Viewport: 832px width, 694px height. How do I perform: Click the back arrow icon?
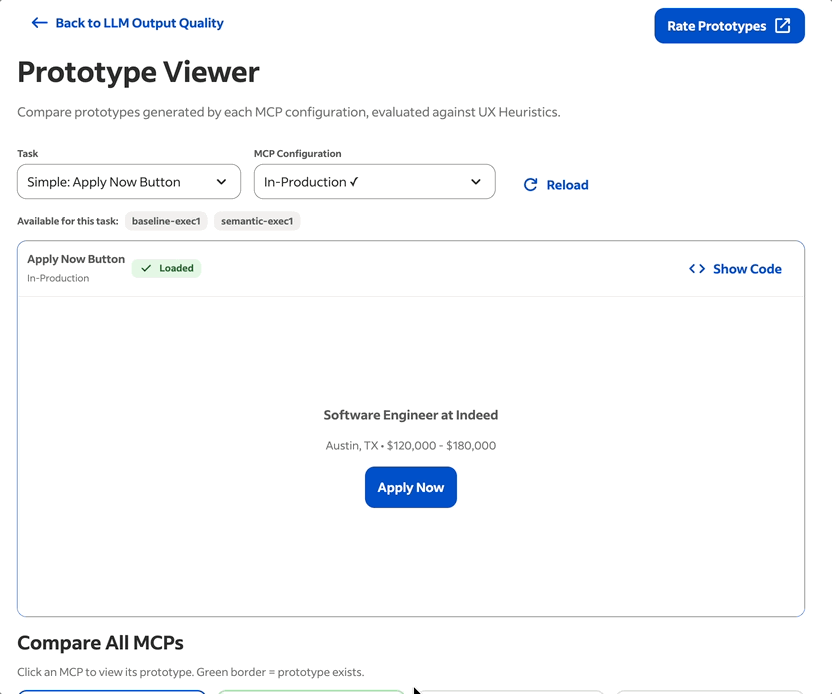pyautogui.click(x=39, y=23)
